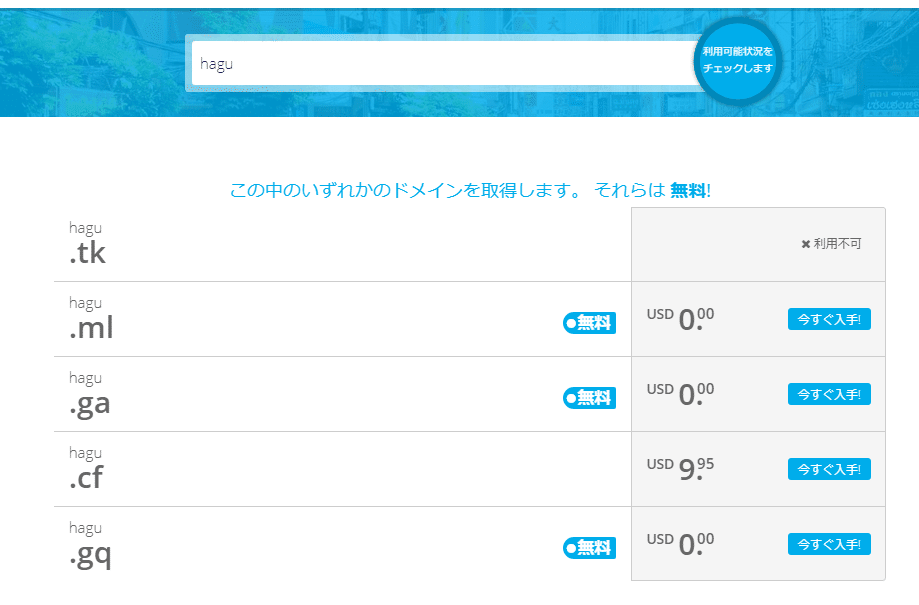The image size is (919, 605).
Task: Get hagu.ml domain now
Action: pyautogui.click(x=828, y=319)
